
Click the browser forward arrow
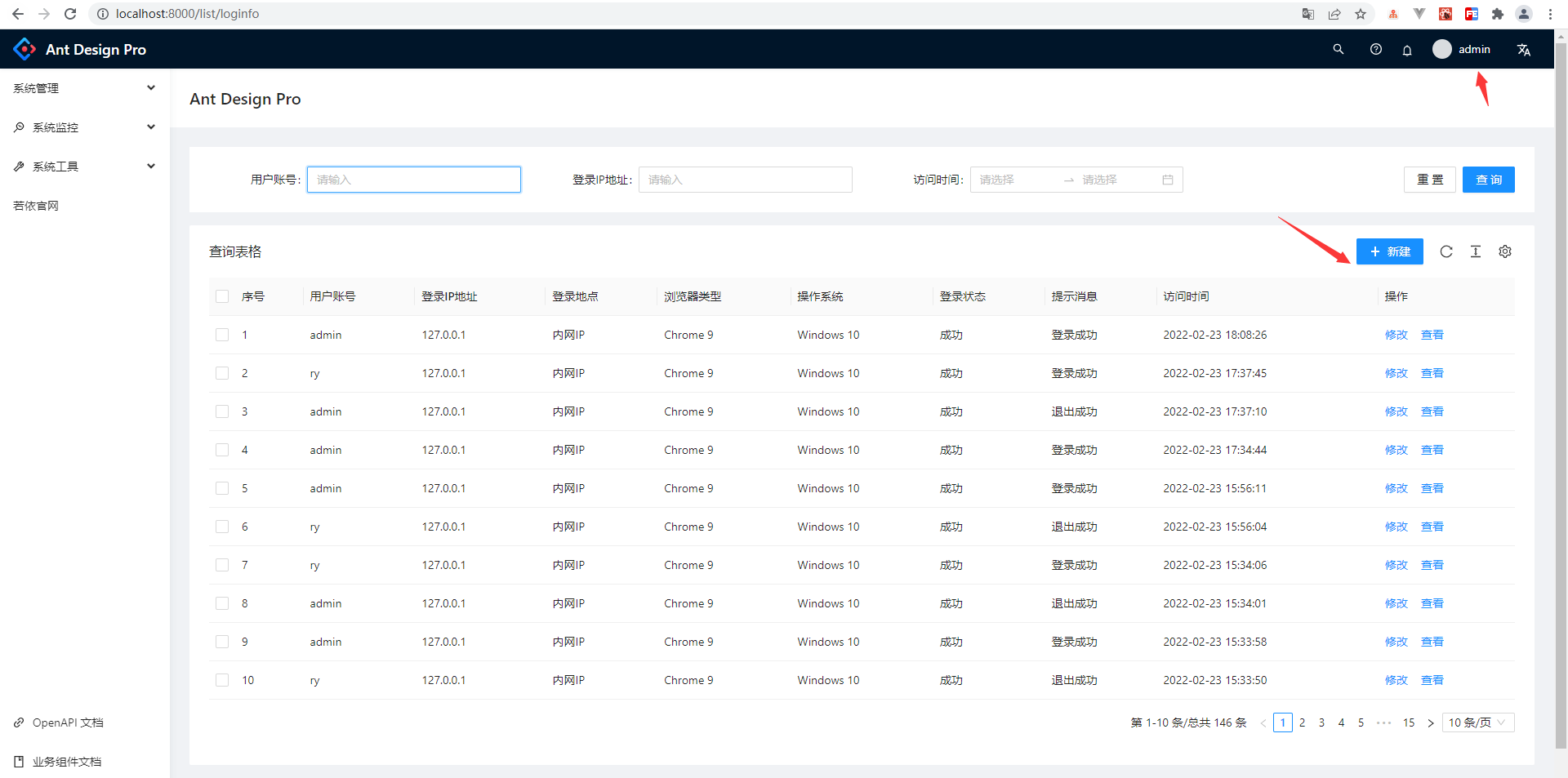[44, 14]
